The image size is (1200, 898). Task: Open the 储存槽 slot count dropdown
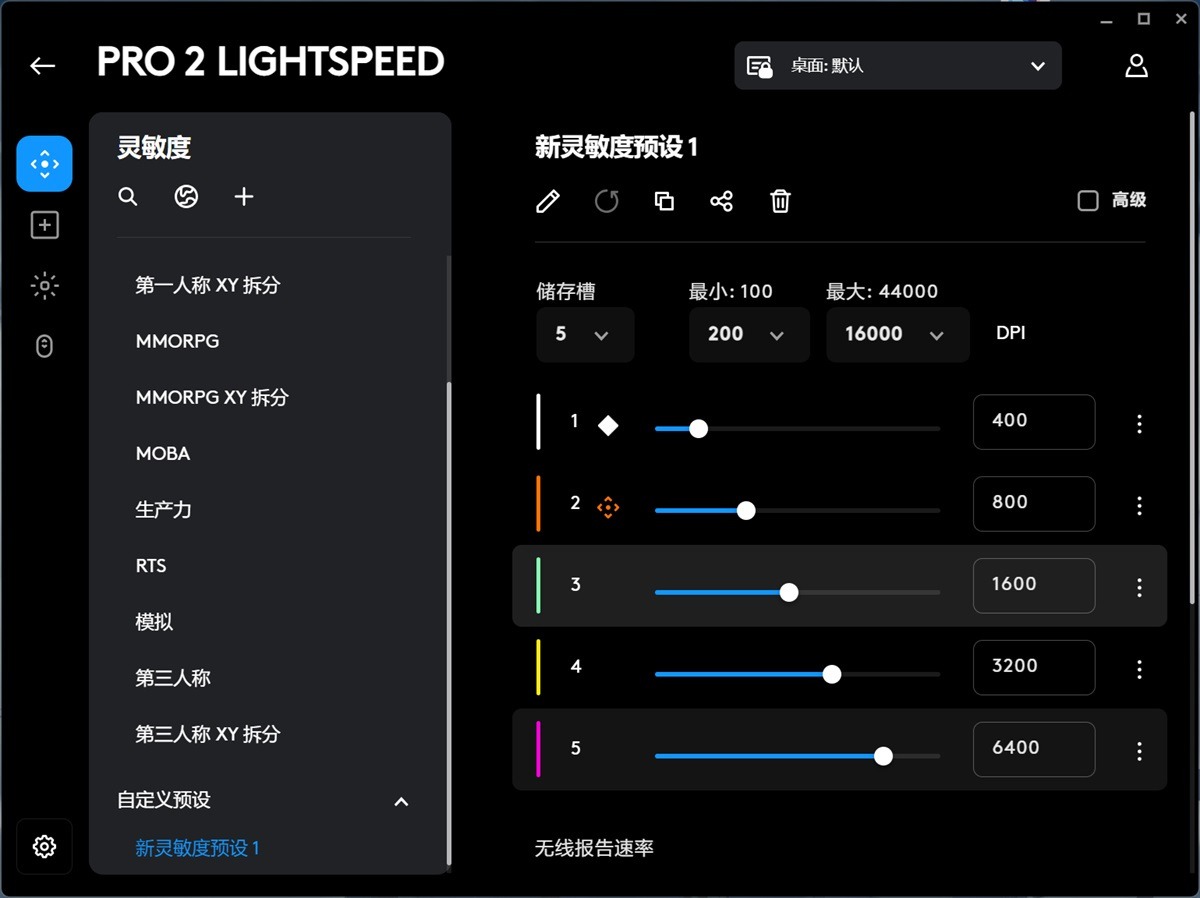pyautogui.click(x=585, y=335)
